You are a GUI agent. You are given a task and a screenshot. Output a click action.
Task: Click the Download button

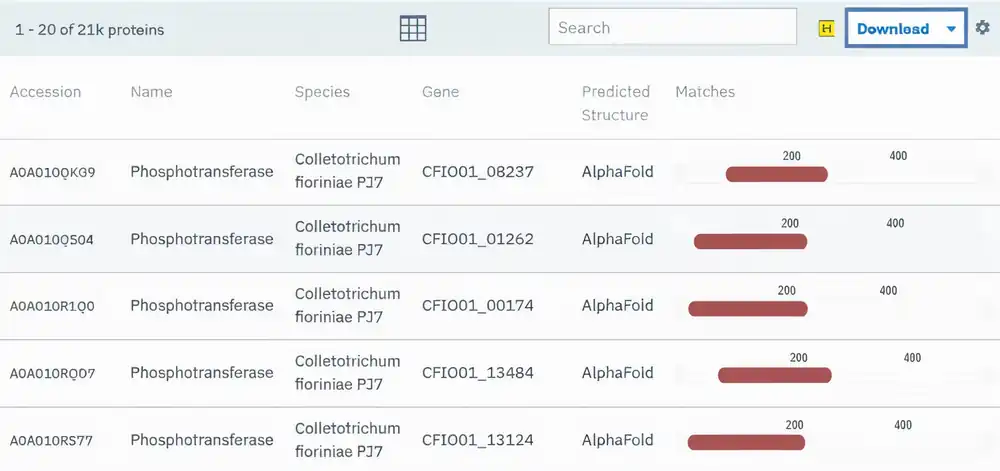pyautogui.click(x=893, y=29)
